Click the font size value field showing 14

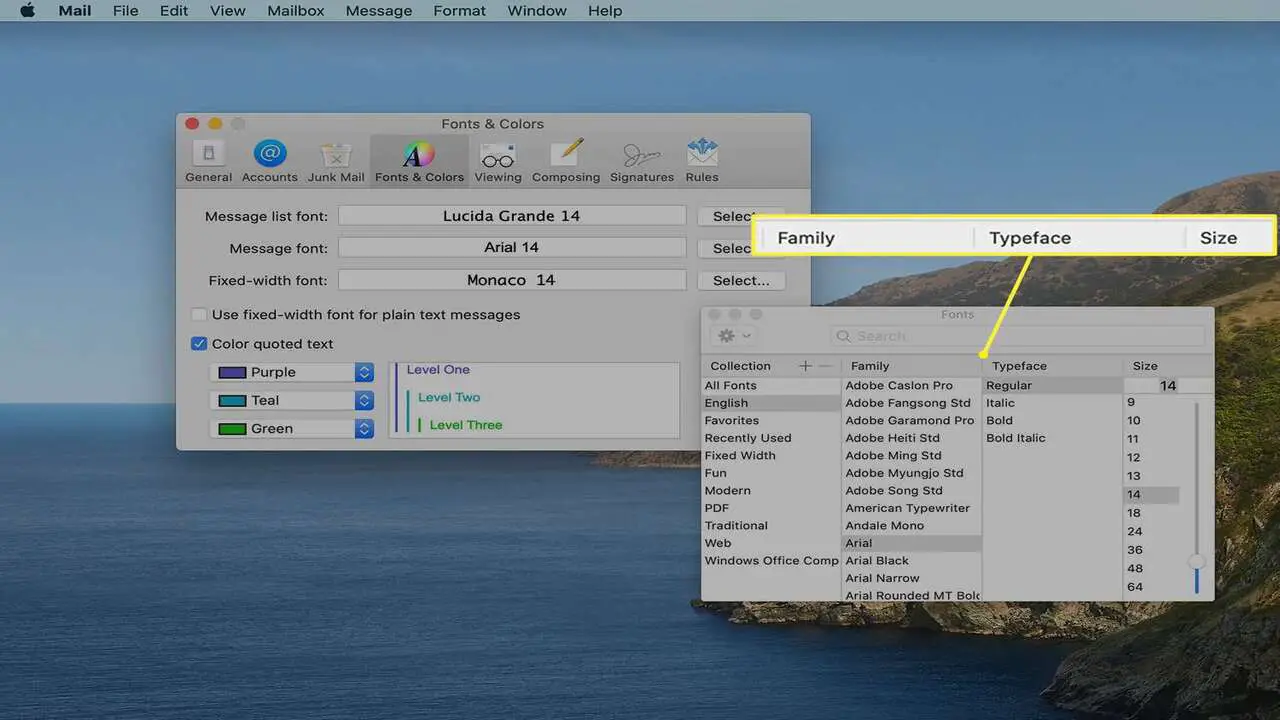1168,385
